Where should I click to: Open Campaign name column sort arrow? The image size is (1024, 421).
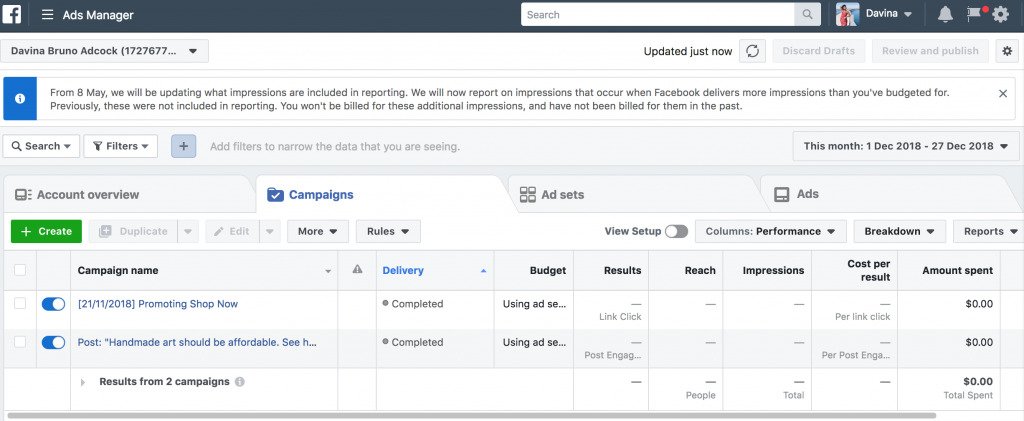coord(328,272)
